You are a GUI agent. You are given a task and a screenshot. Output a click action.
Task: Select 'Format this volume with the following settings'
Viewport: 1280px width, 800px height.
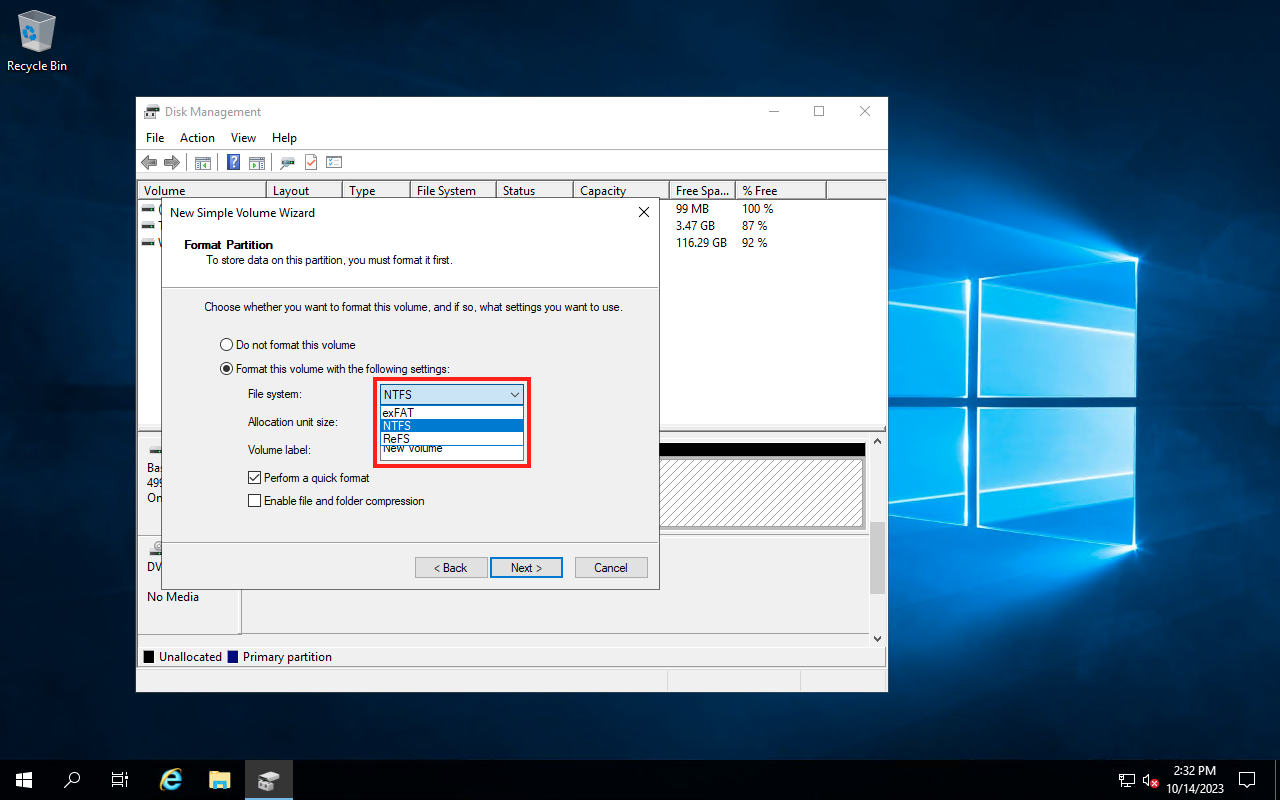click(x=334, y=369)
